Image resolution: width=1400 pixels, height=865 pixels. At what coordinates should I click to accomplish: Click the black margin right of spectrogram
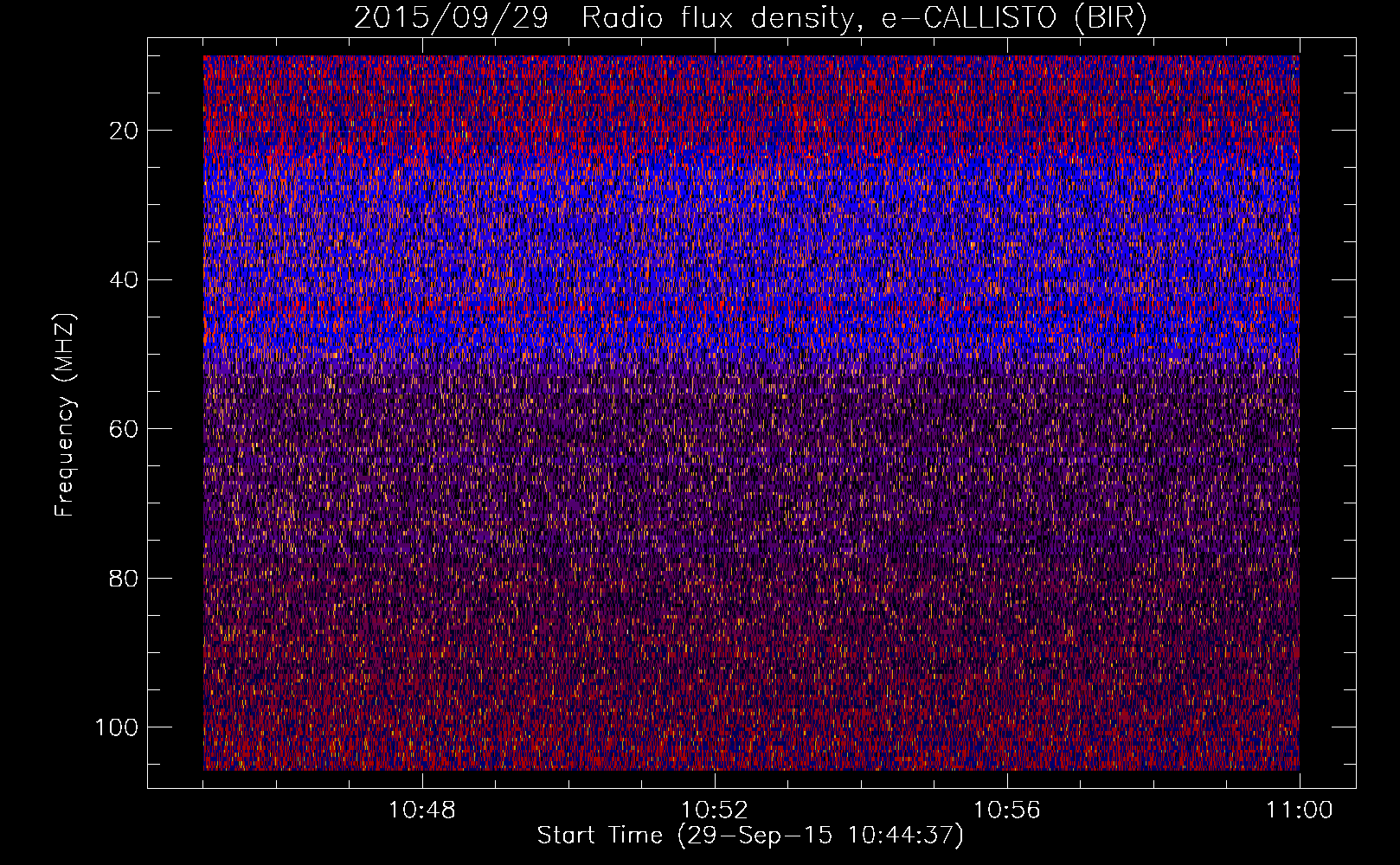click(x=1327, y=413)
